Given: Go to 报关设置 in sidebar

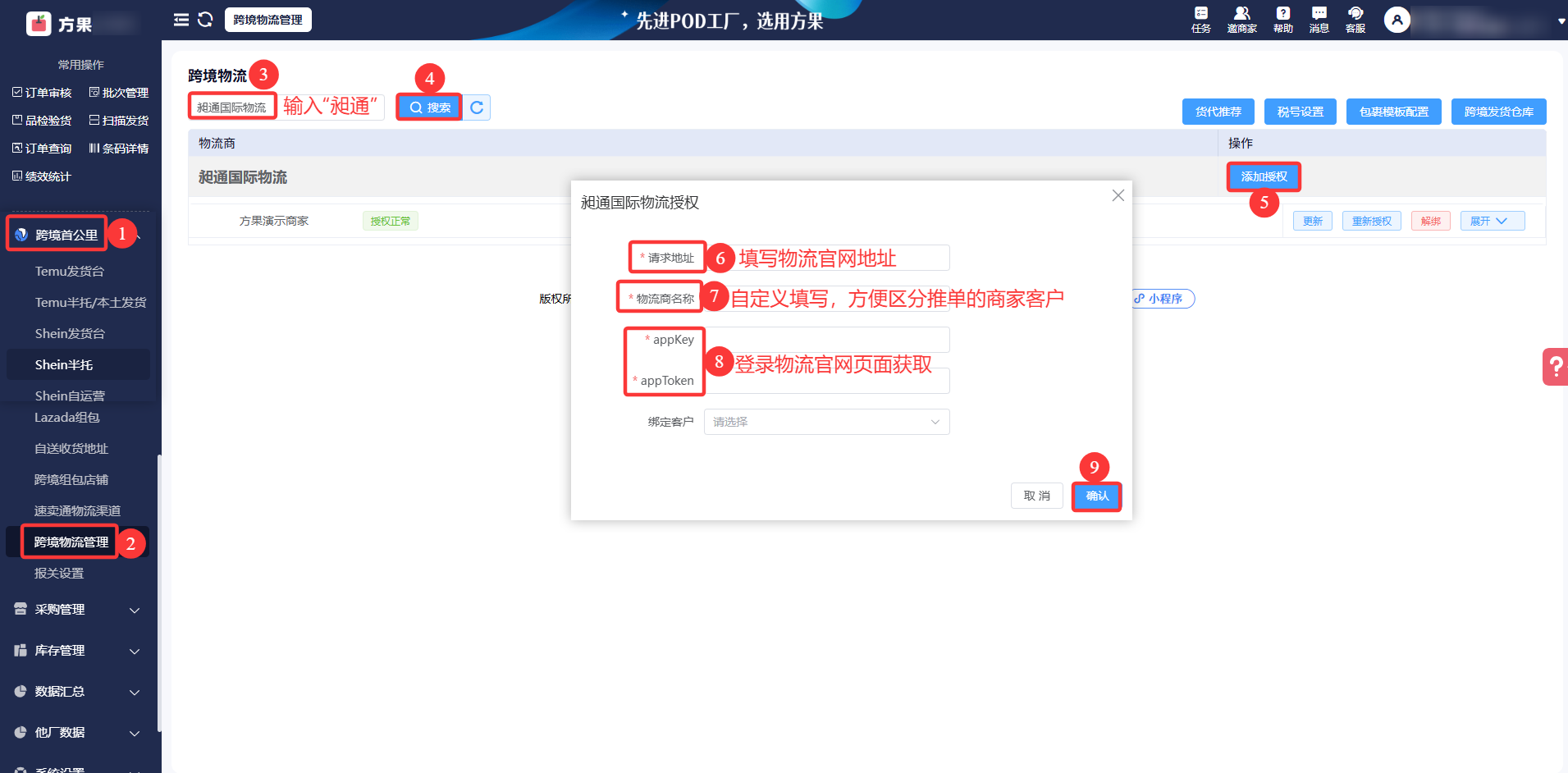Looking at the screenshot, I should click(x=59, y=574).
